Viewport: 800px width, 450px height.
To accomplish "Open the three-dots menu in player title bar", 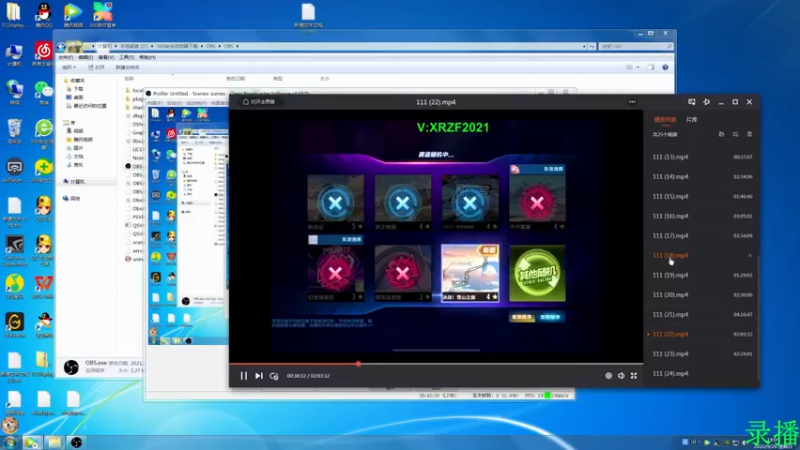I will pos(632,102).
